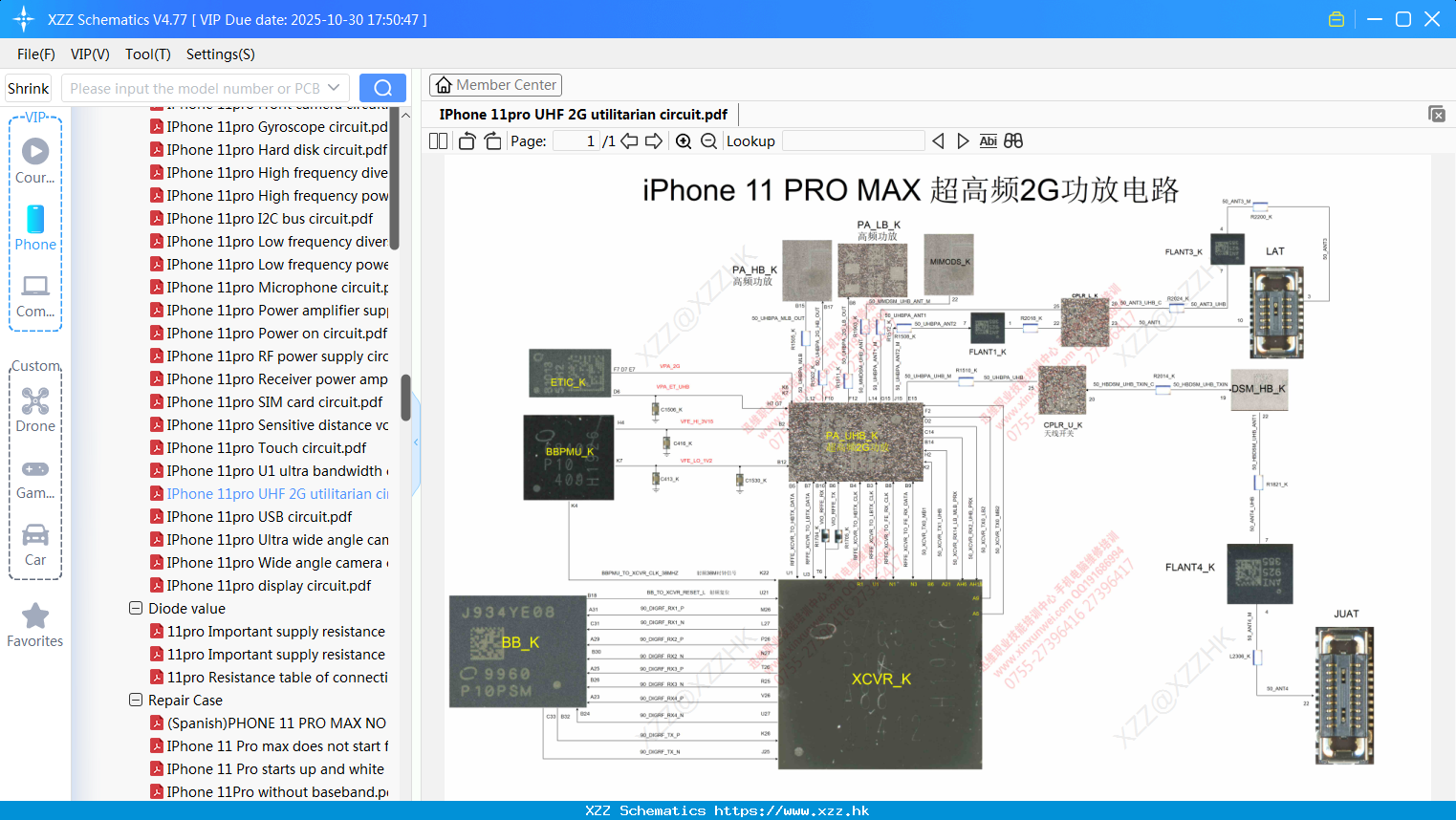Zoom out of the schematic
The width and height of the screenshot is (1456, 820).
708,140
